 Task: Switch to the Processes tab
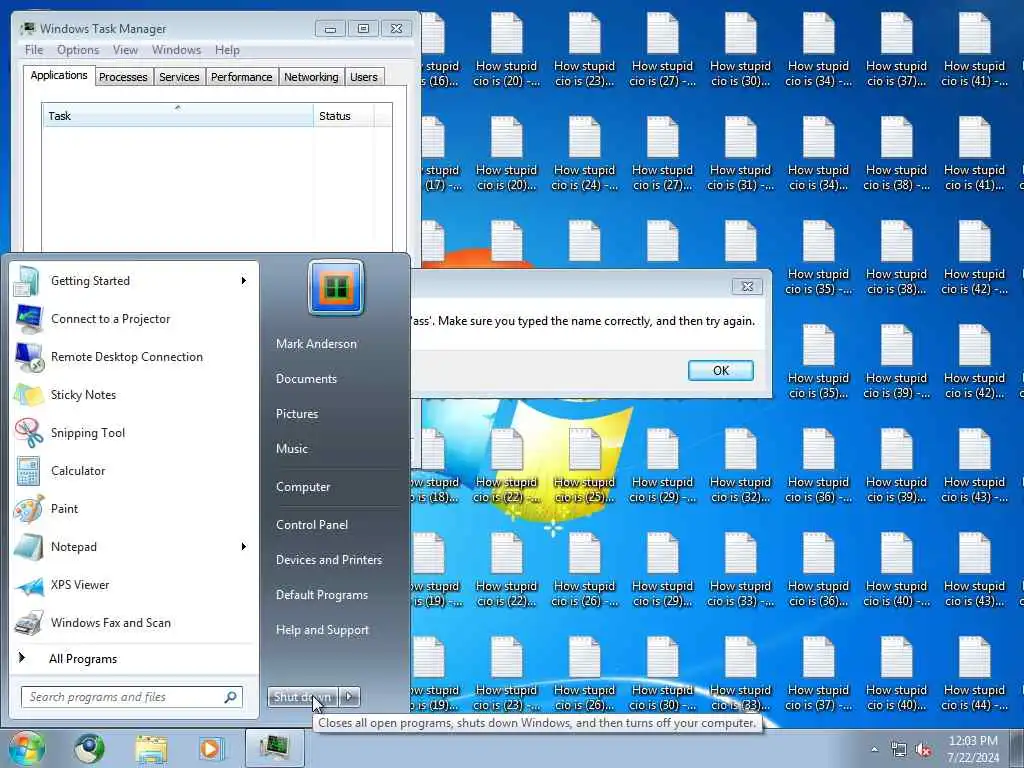(x=123, y=77)
